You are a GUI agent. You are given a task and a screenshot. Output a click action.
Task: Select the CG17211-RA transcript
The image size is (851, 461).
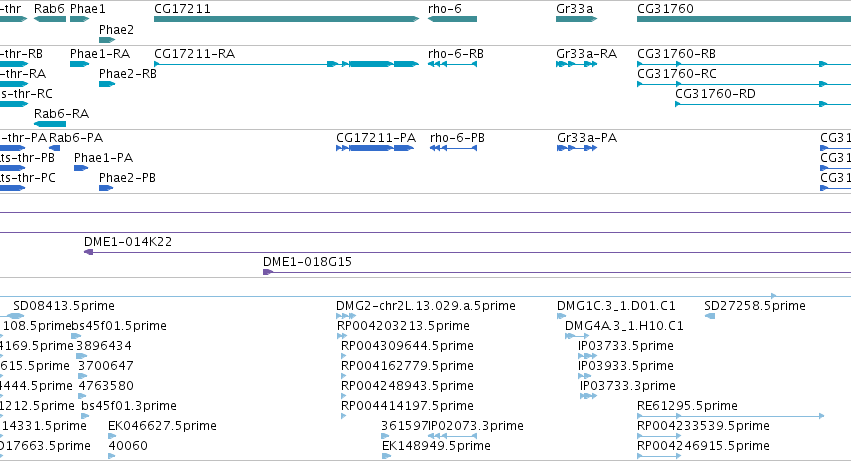(x=287, y=64)
